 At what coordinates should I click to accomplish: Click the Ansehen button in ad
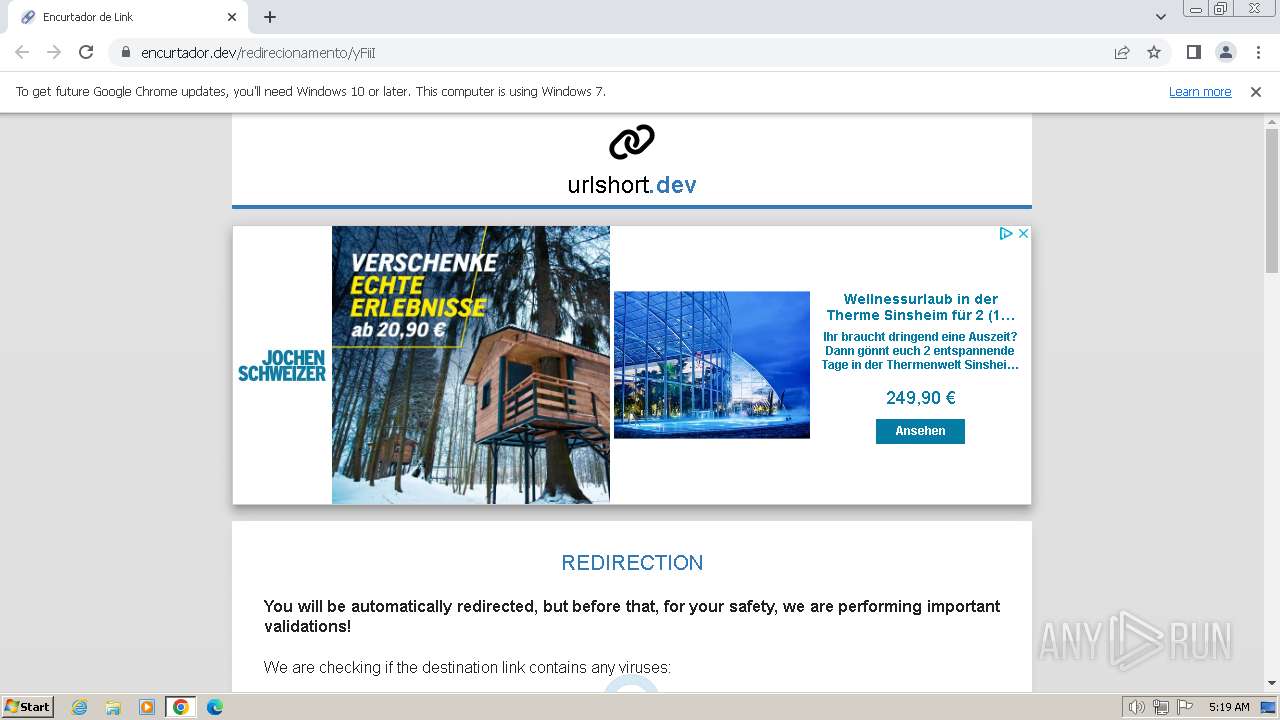920,431
